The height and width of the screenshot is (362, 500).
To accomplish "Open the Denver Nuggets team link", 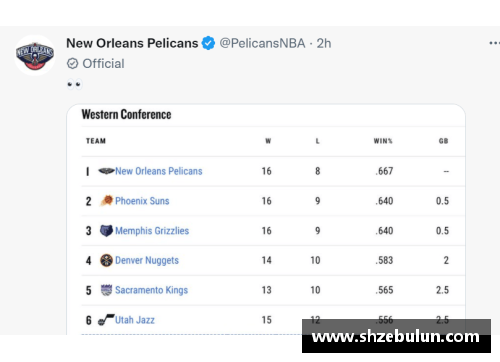I will click(147, 260).
